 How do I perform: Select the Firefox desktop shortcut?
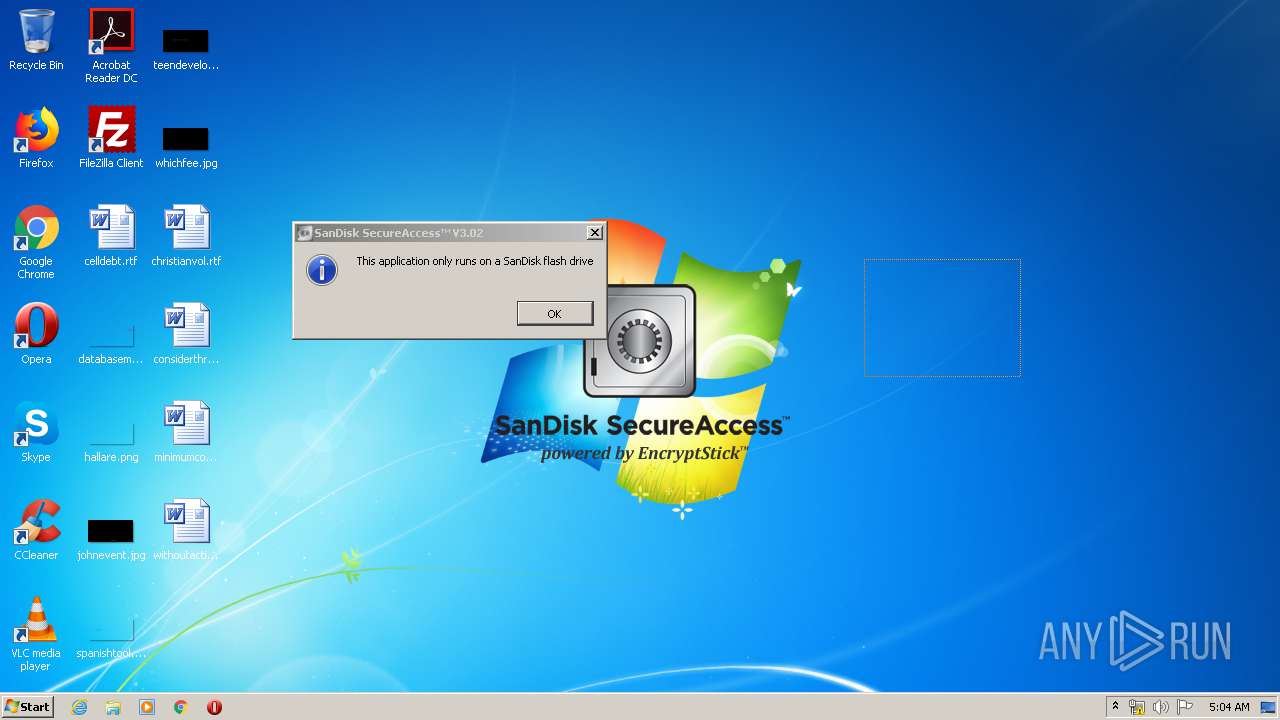pyautogui.click(x=36, y=138)
